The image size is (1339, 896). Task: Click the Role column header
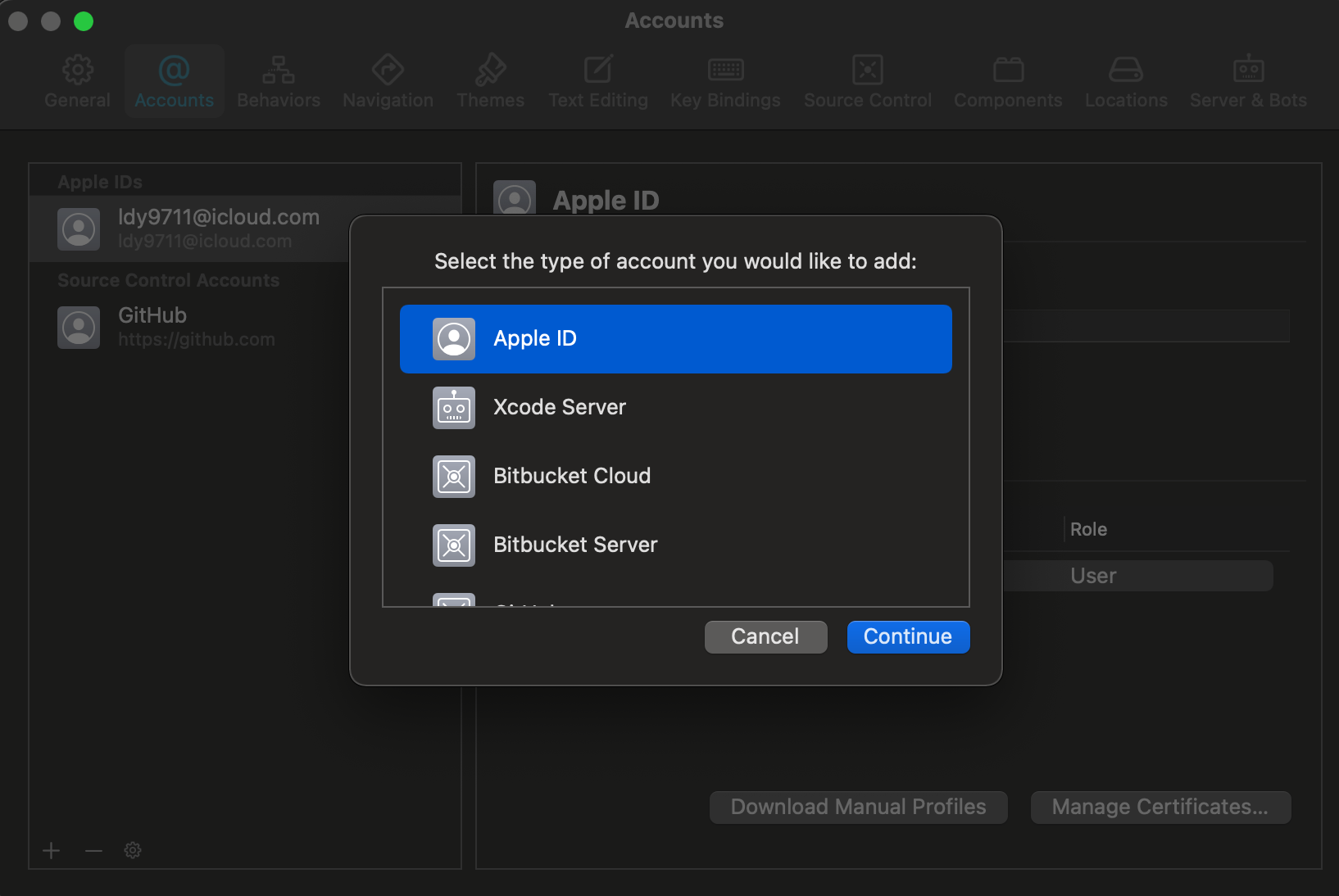coord(1088,530)
